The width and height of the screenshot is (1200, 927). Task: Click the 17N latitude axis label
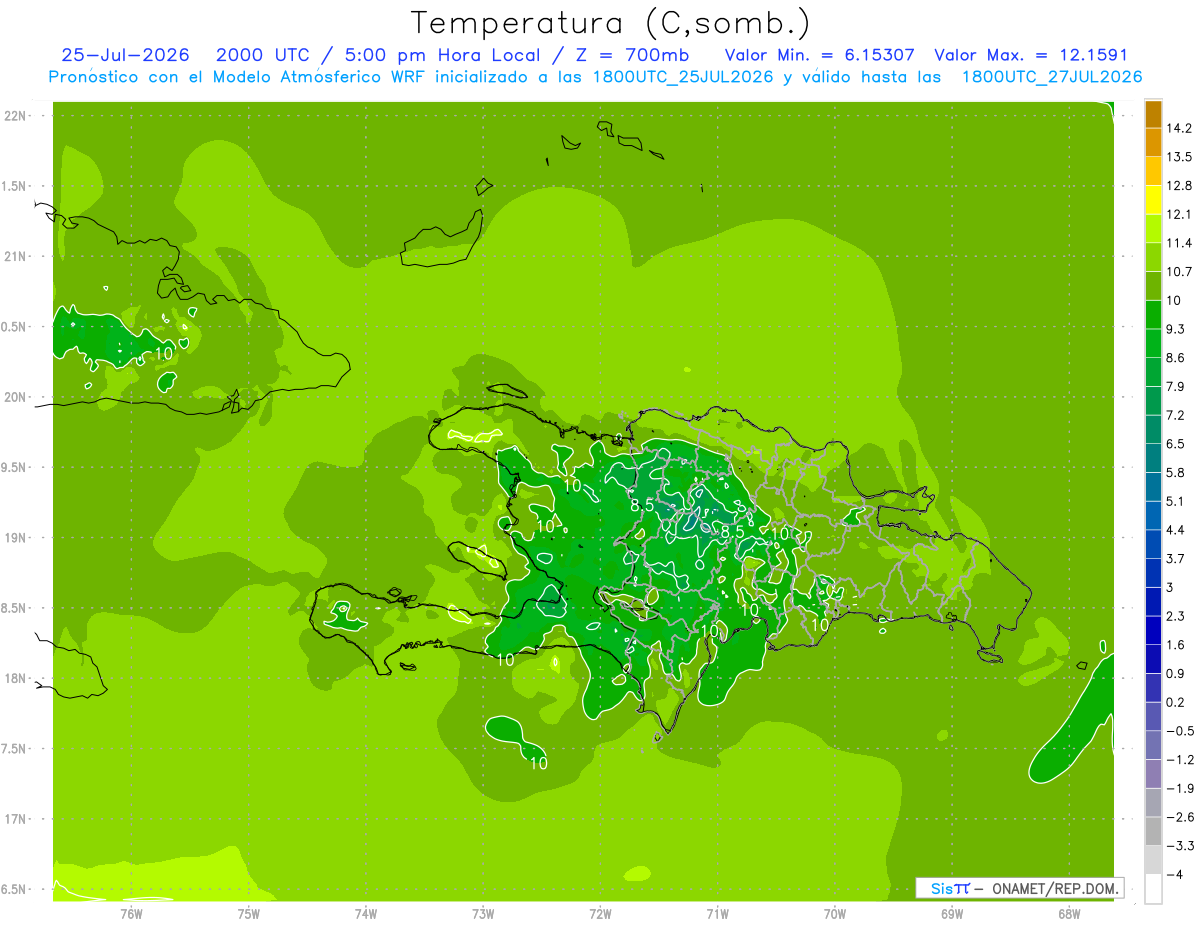point(16,819)
